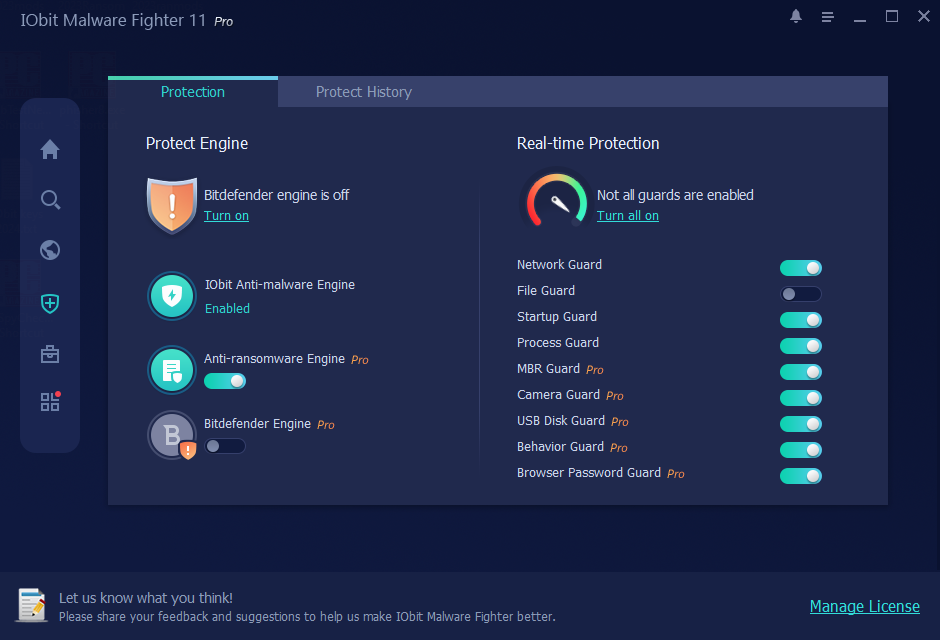The width and height of the screenshot is (940, 640).
Task: Close the Malware Fighter window
Action: pos(924,17)
